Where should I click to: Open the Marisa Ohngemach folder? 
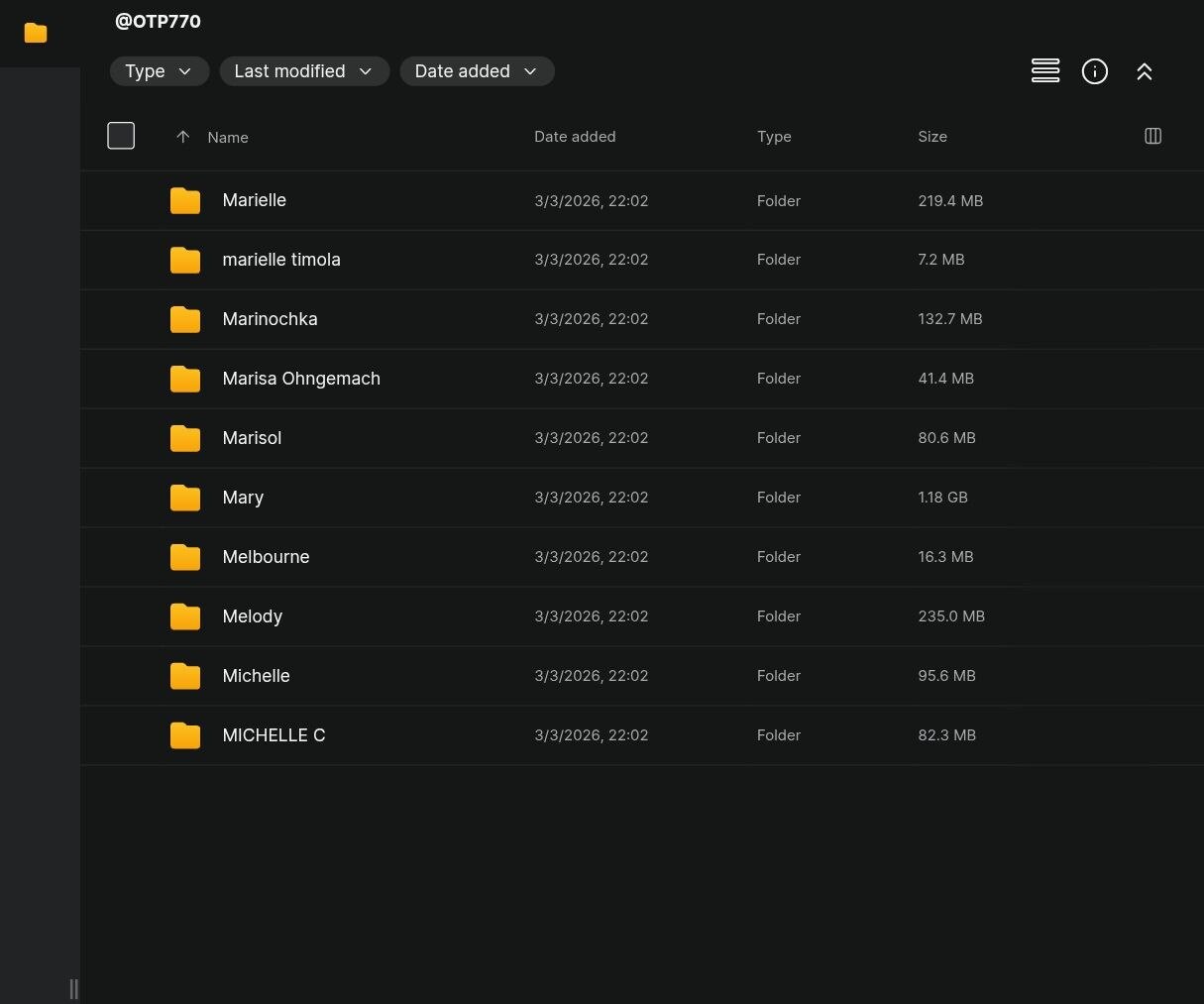(x=301, y=379)
